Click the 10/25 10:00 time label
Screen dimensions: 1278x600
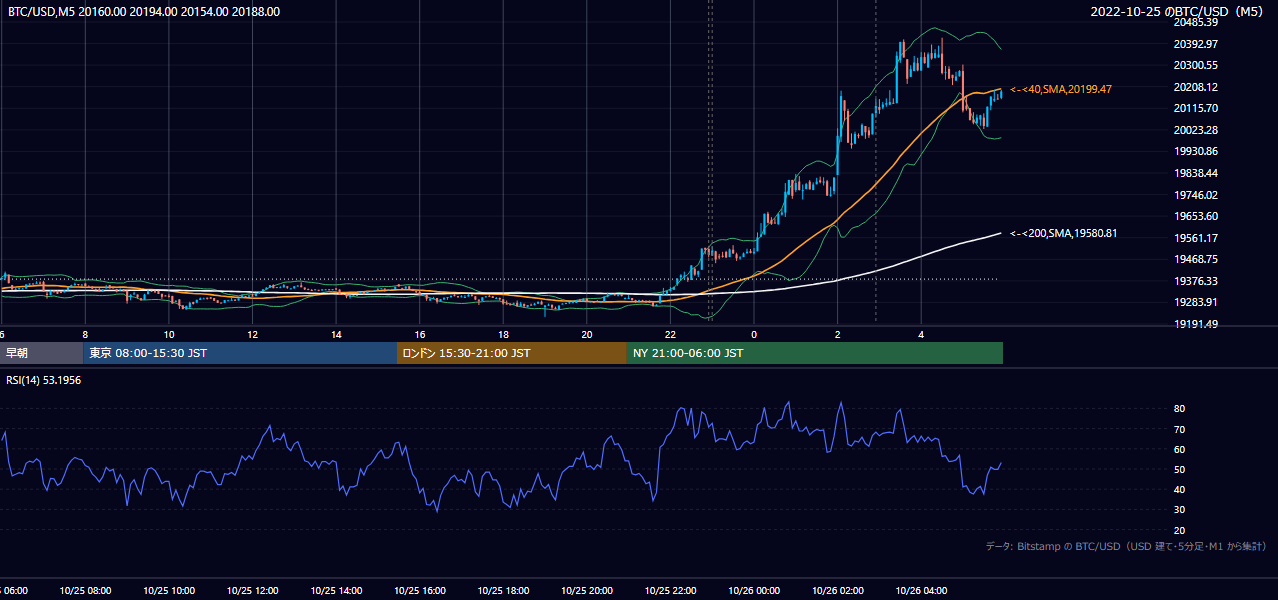(169, 591)
